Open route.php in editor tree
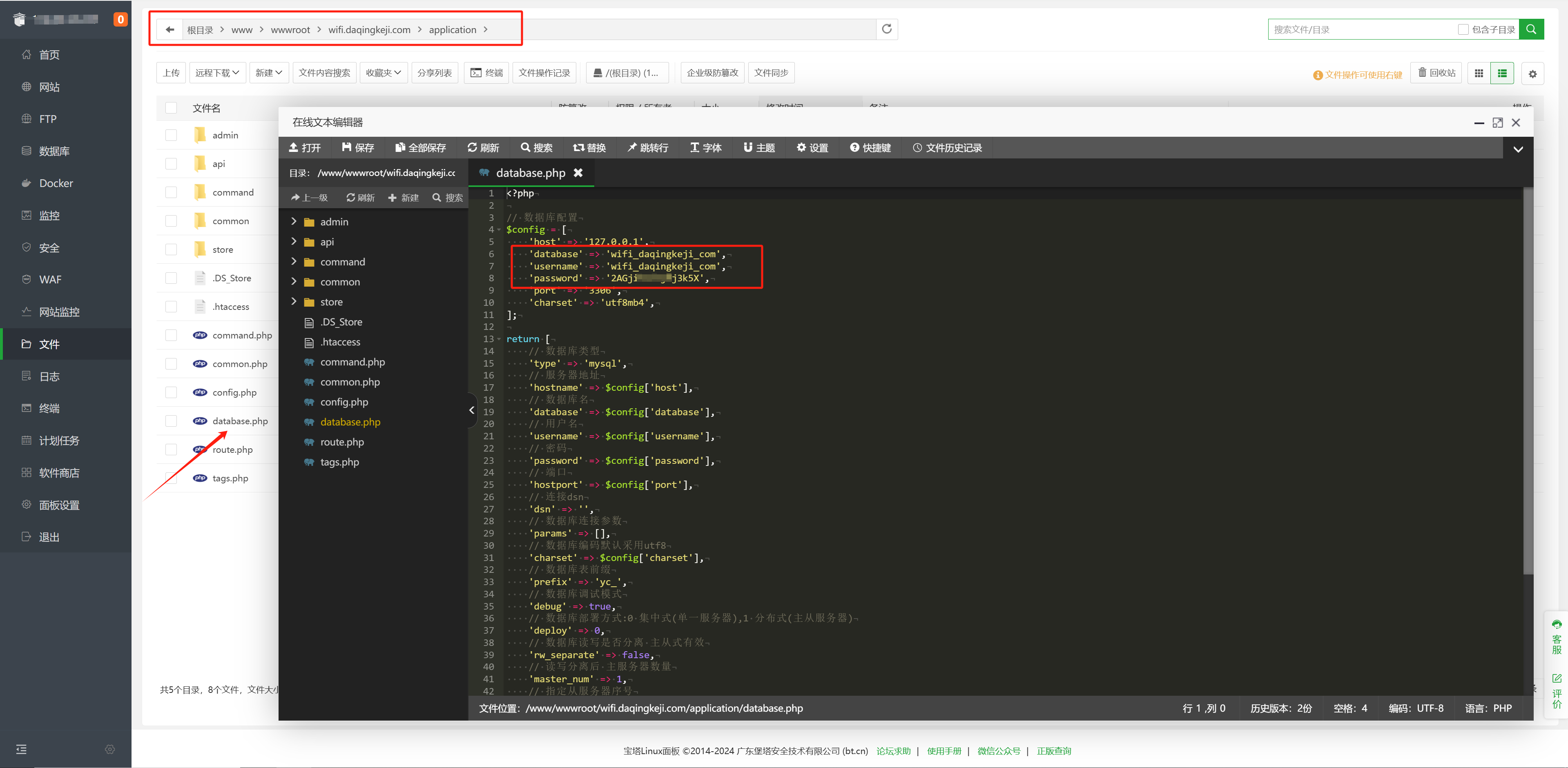The height and width of the screenshot is (768, 1568). tap(342, 442)
